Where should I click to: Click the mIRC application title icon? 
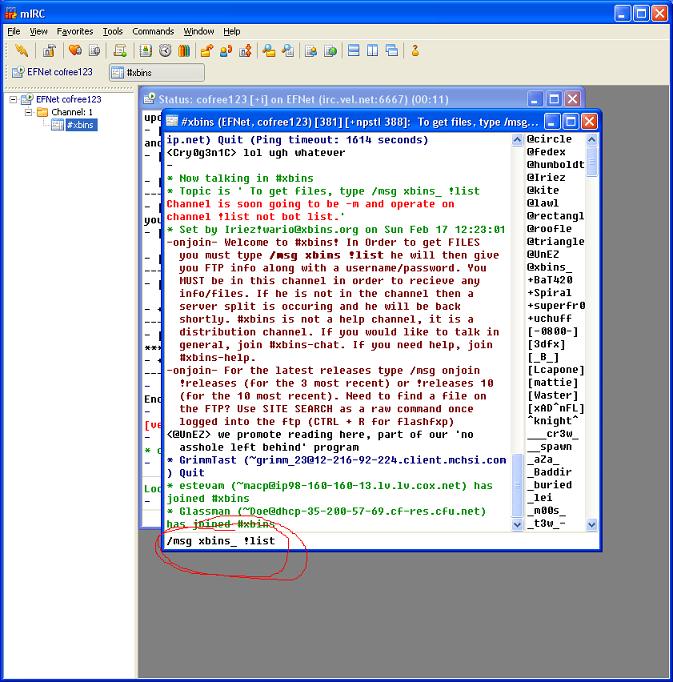coord(10,13)
